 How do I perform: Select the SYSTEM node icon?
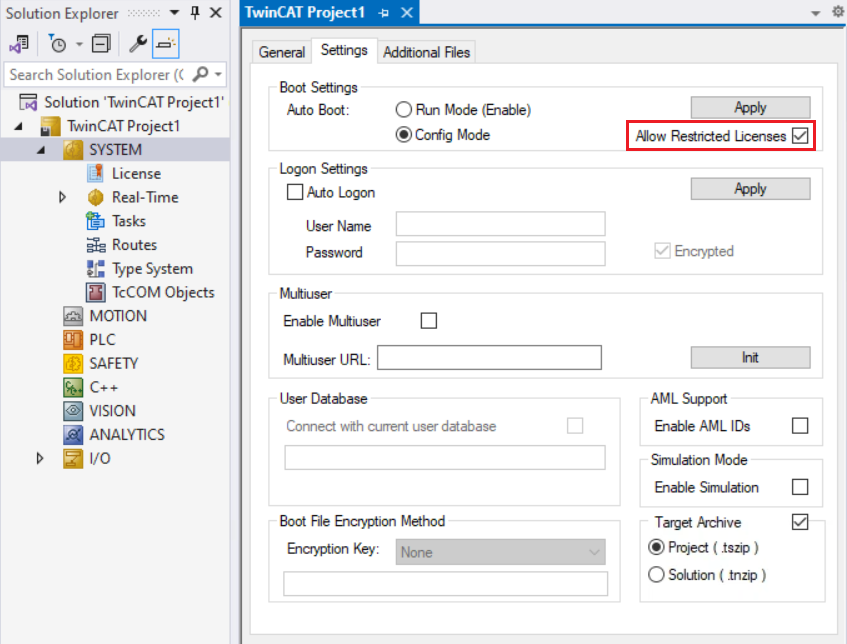pos(73,150)
